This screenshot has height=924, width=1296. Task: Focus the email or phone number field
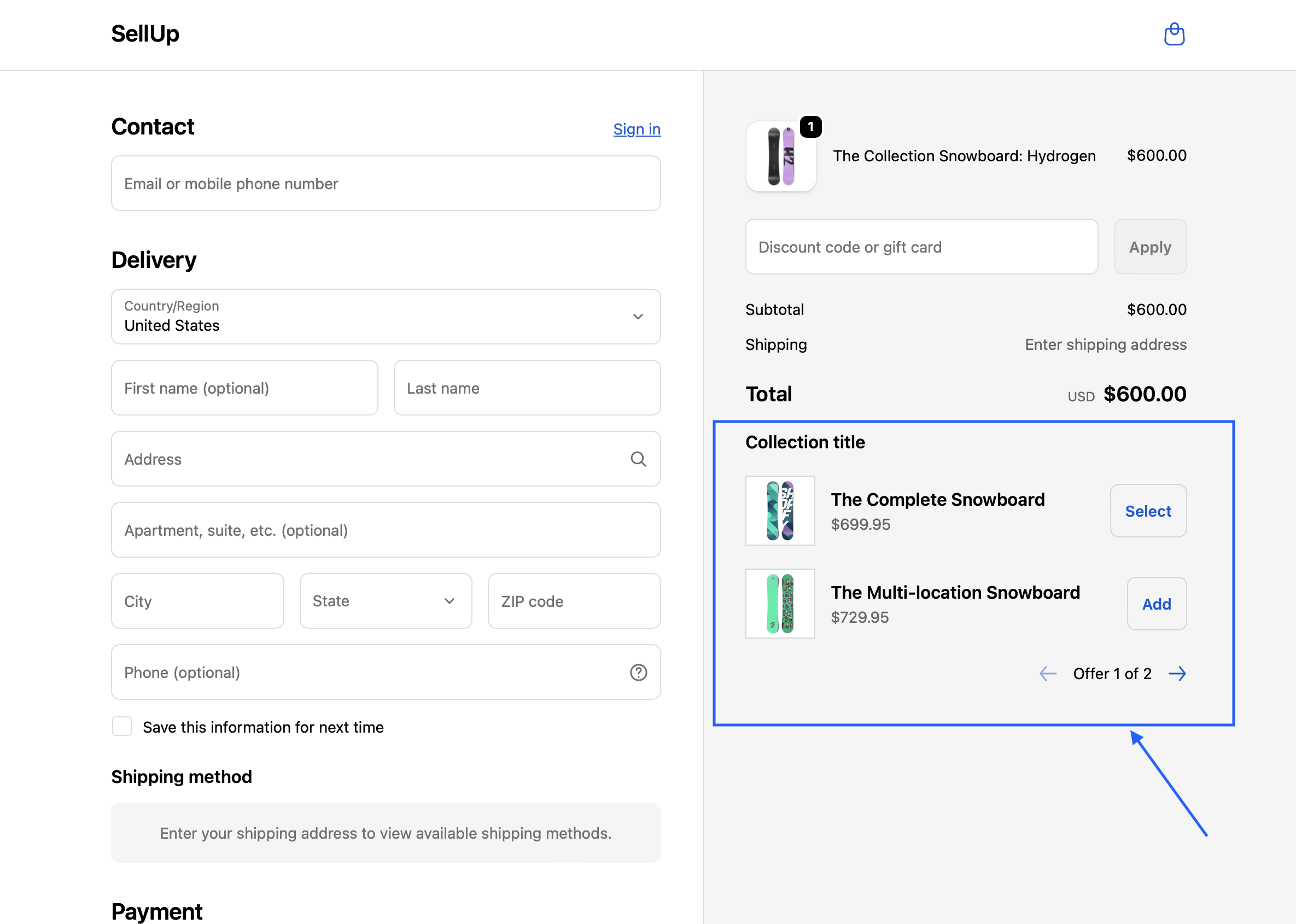pyautogui.click(x=385, y=184)
